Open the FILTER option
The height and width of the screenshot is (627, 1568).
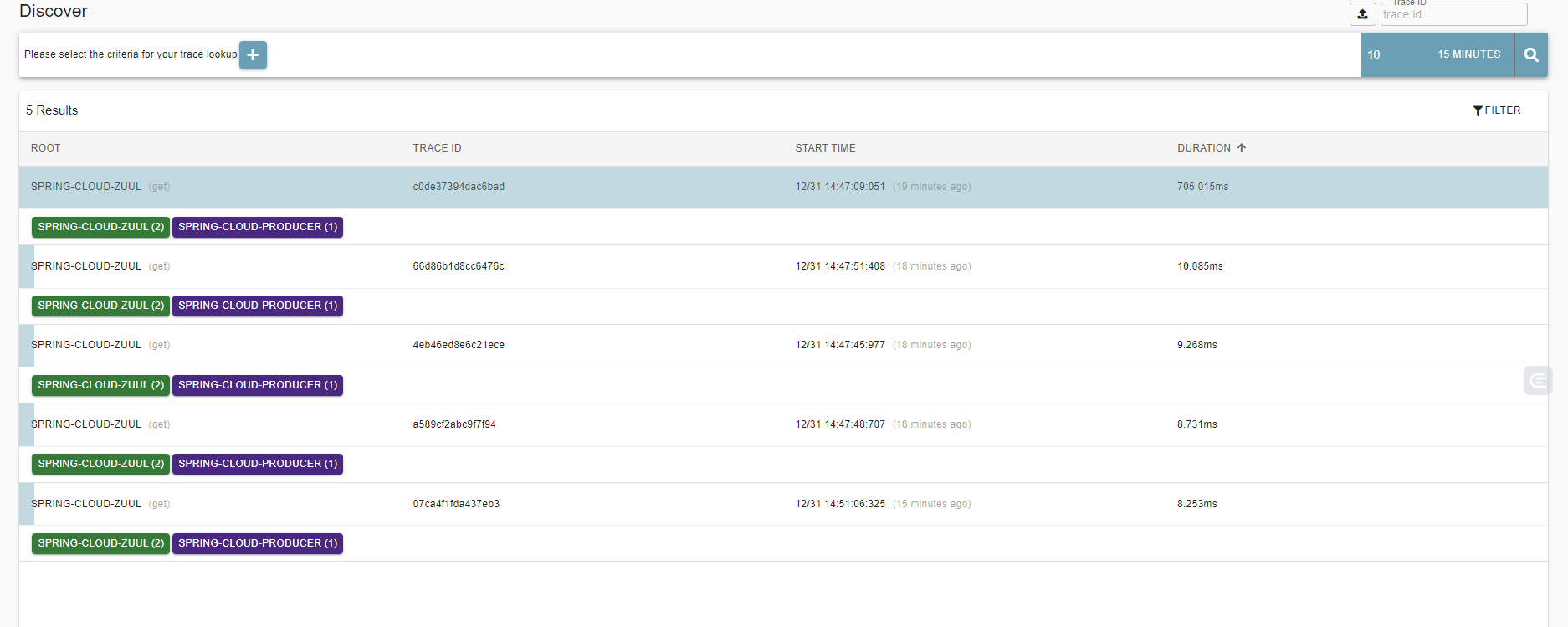click(x=1497, y=110)
